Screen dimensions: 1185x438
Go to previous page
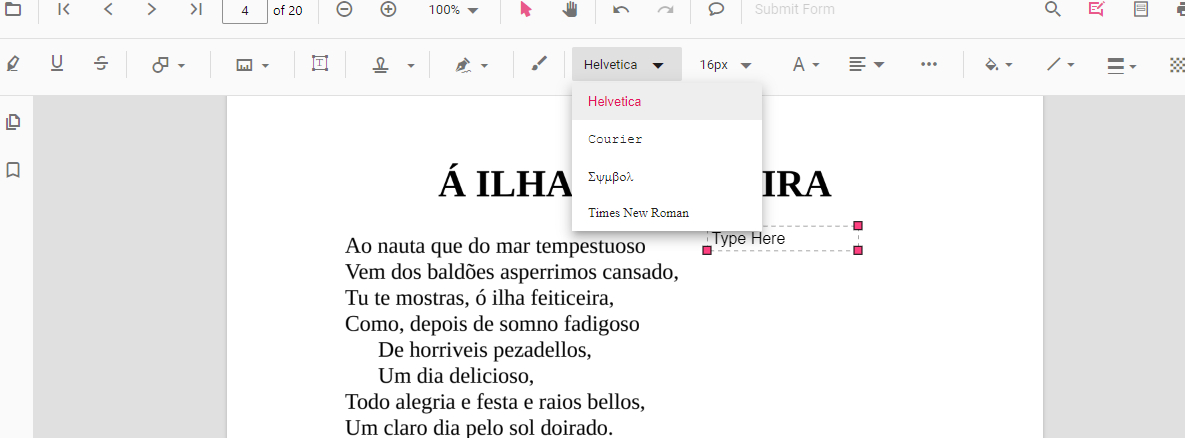(x=108, y=9)
